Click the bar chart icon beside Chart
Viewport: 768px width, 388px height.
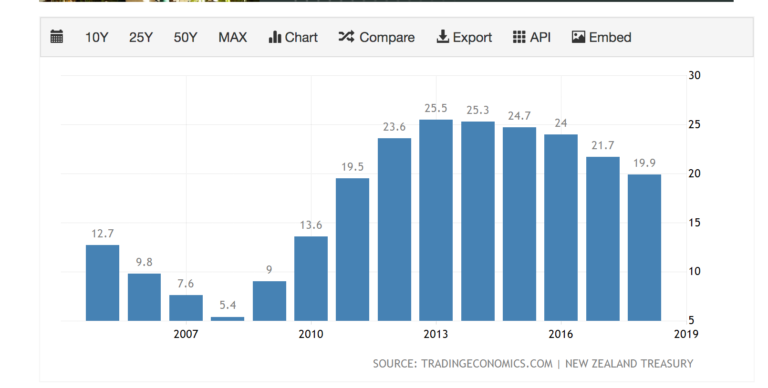click(275, 37)
